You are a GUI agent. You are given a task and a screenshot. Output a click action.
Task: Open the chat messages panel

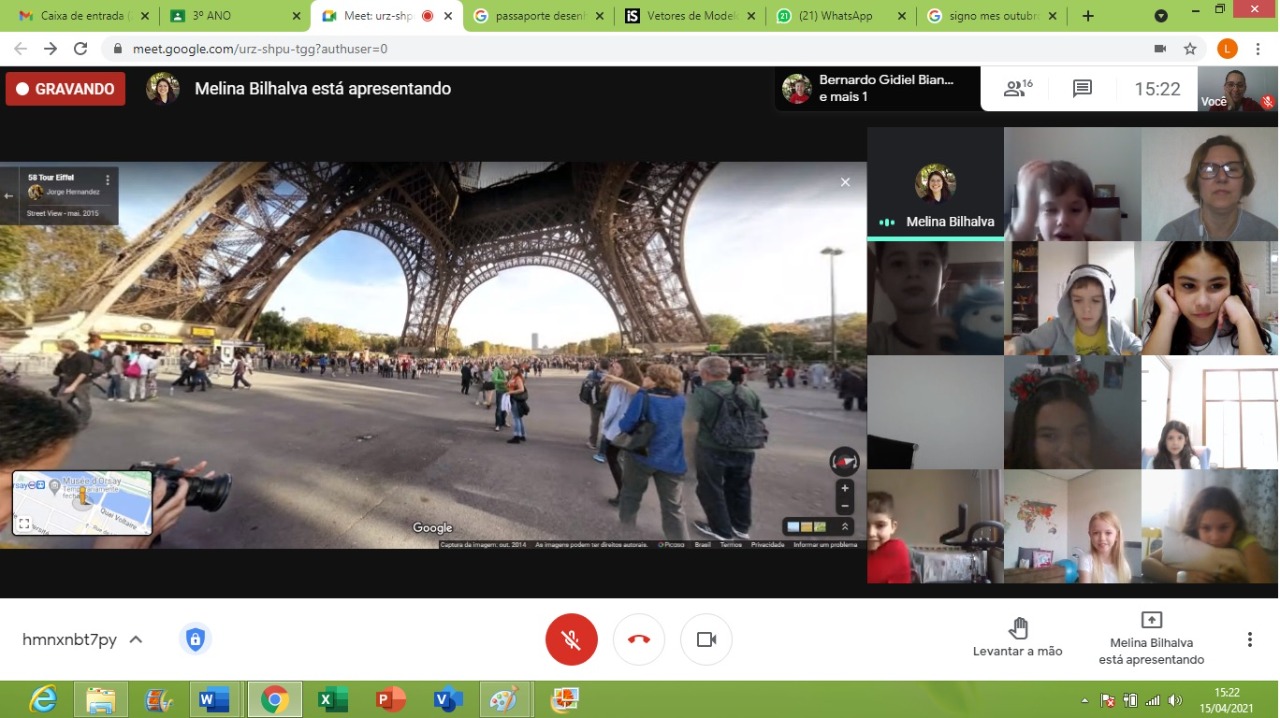[1082, 89]
